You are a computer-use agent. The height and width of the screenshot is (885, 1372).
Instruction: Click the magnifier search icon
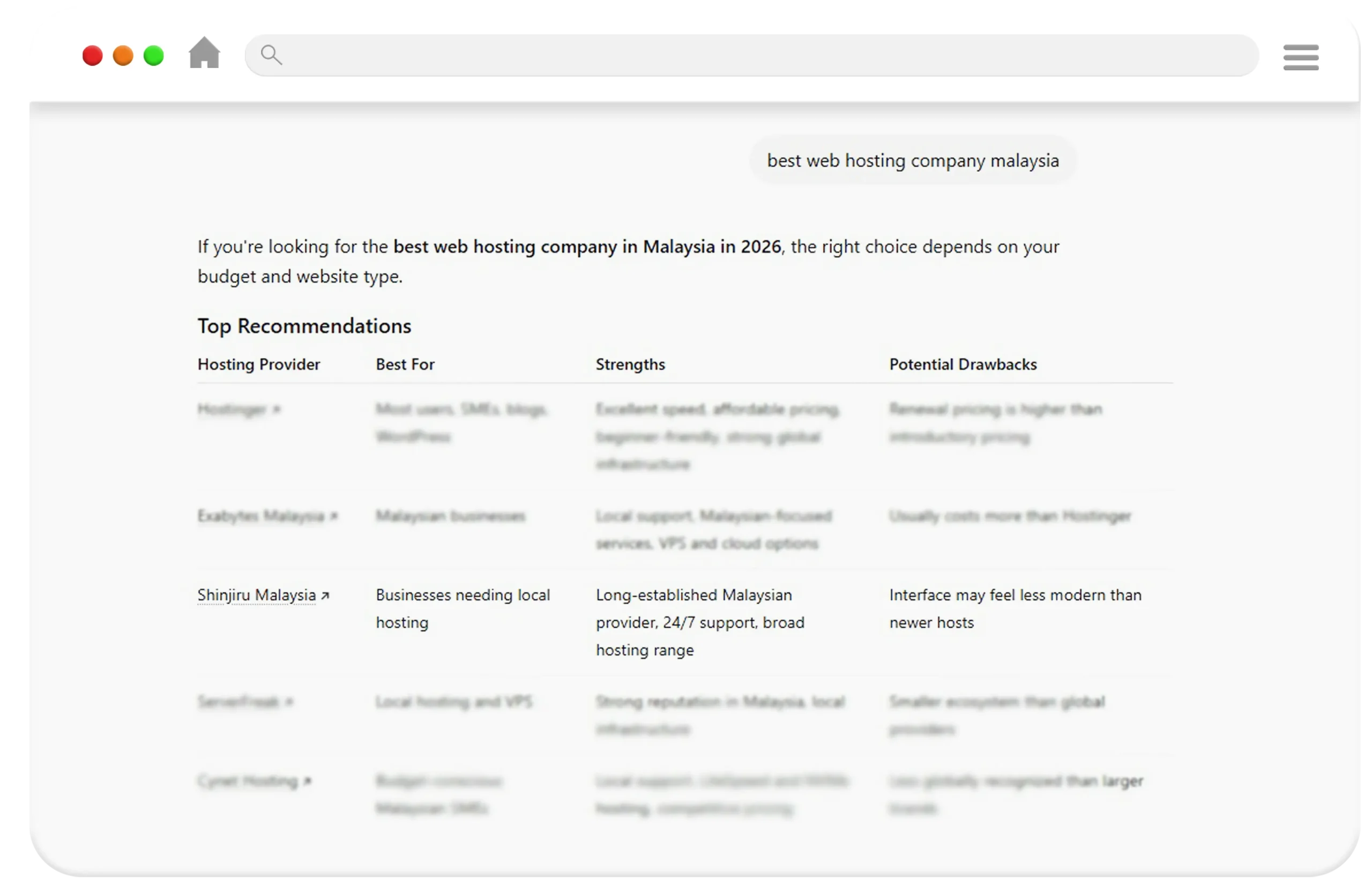pyautogui.click(x=271, y=55)
